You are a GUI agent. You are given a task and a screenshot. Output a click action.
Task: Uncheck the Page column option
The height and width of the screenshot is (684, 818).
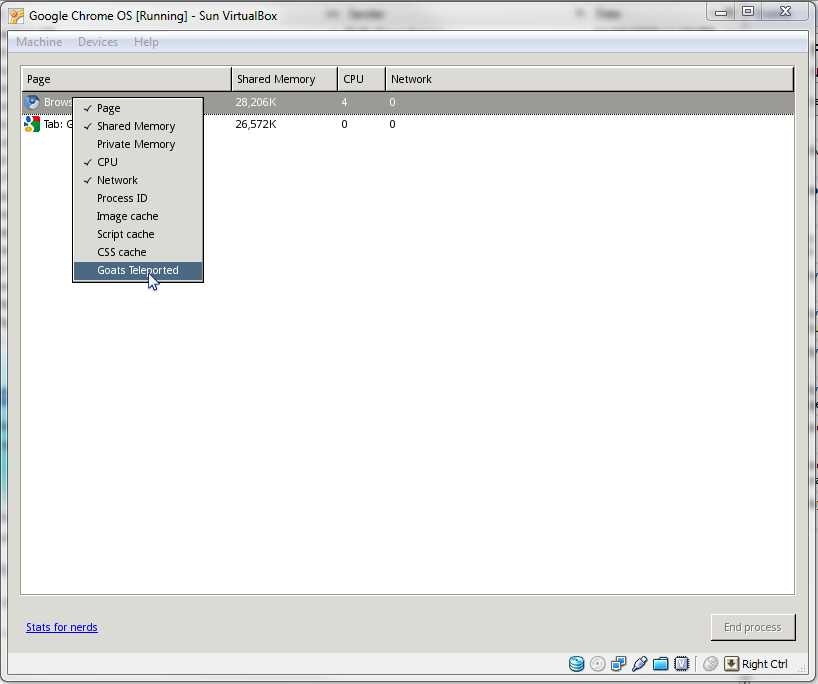138,108
